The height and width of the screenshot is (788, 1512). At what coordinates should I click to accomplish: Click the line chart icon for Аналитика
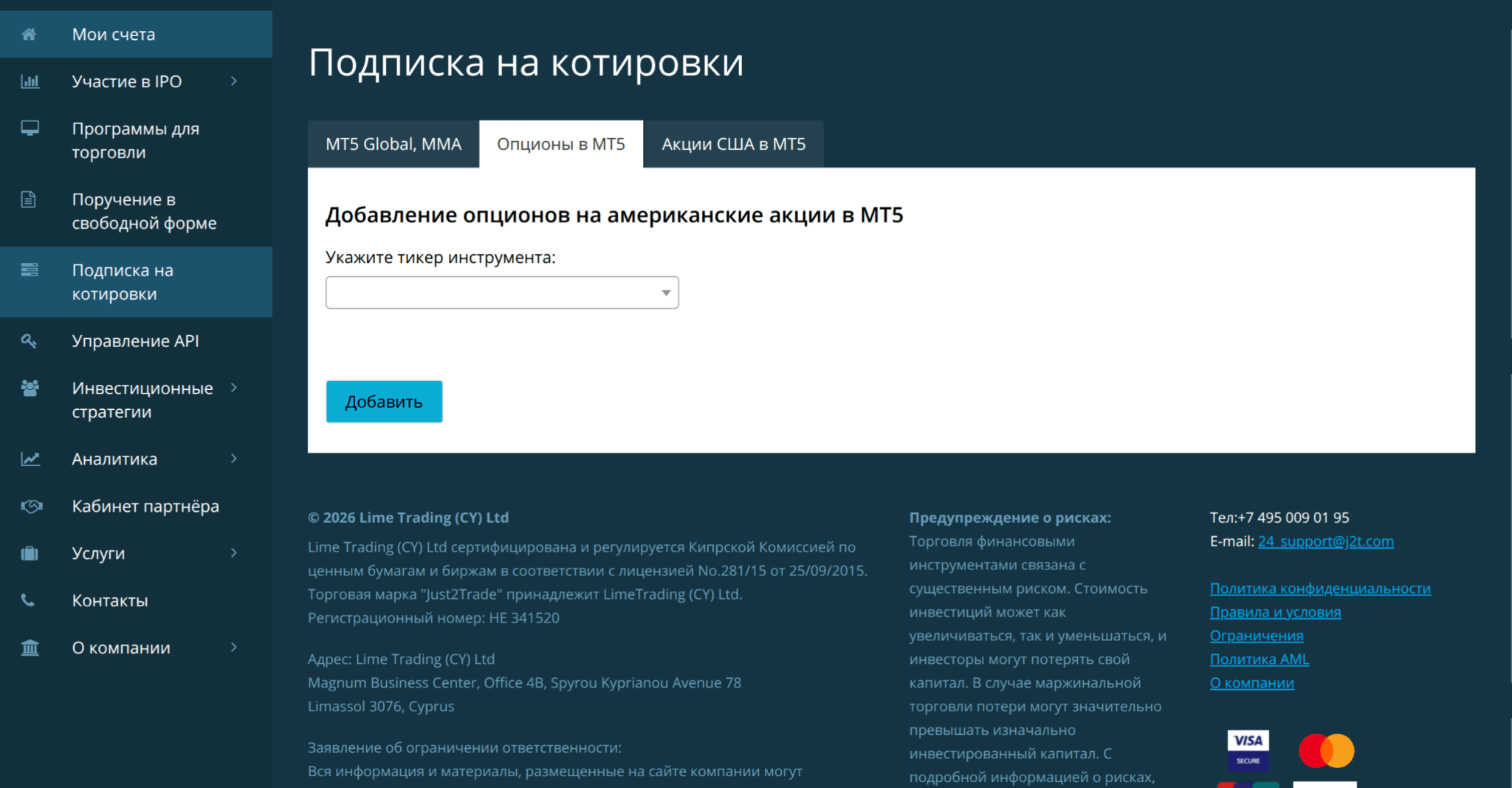tap(30, 459)
